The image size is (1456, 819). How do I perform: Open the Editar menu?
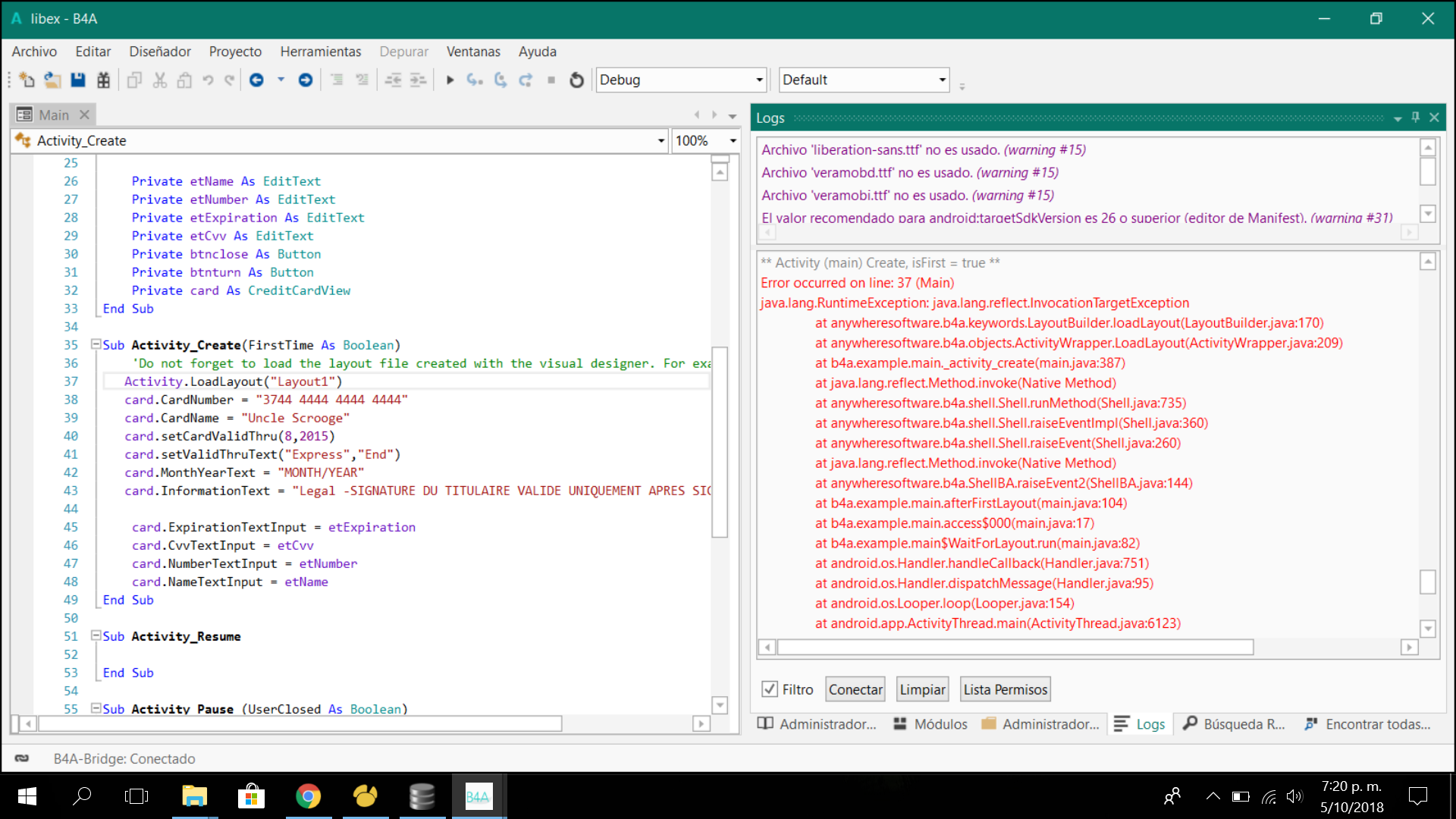[93, 52]
